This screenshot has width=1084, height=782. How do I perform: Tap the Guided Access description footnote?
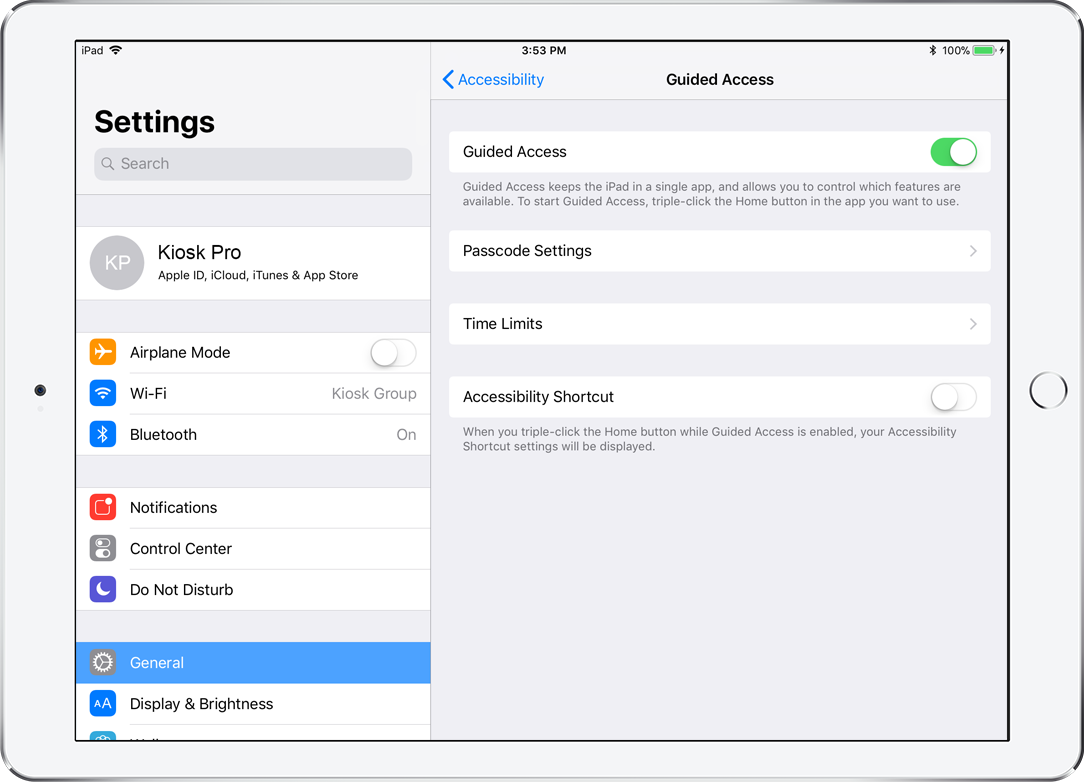click(711, 194)
